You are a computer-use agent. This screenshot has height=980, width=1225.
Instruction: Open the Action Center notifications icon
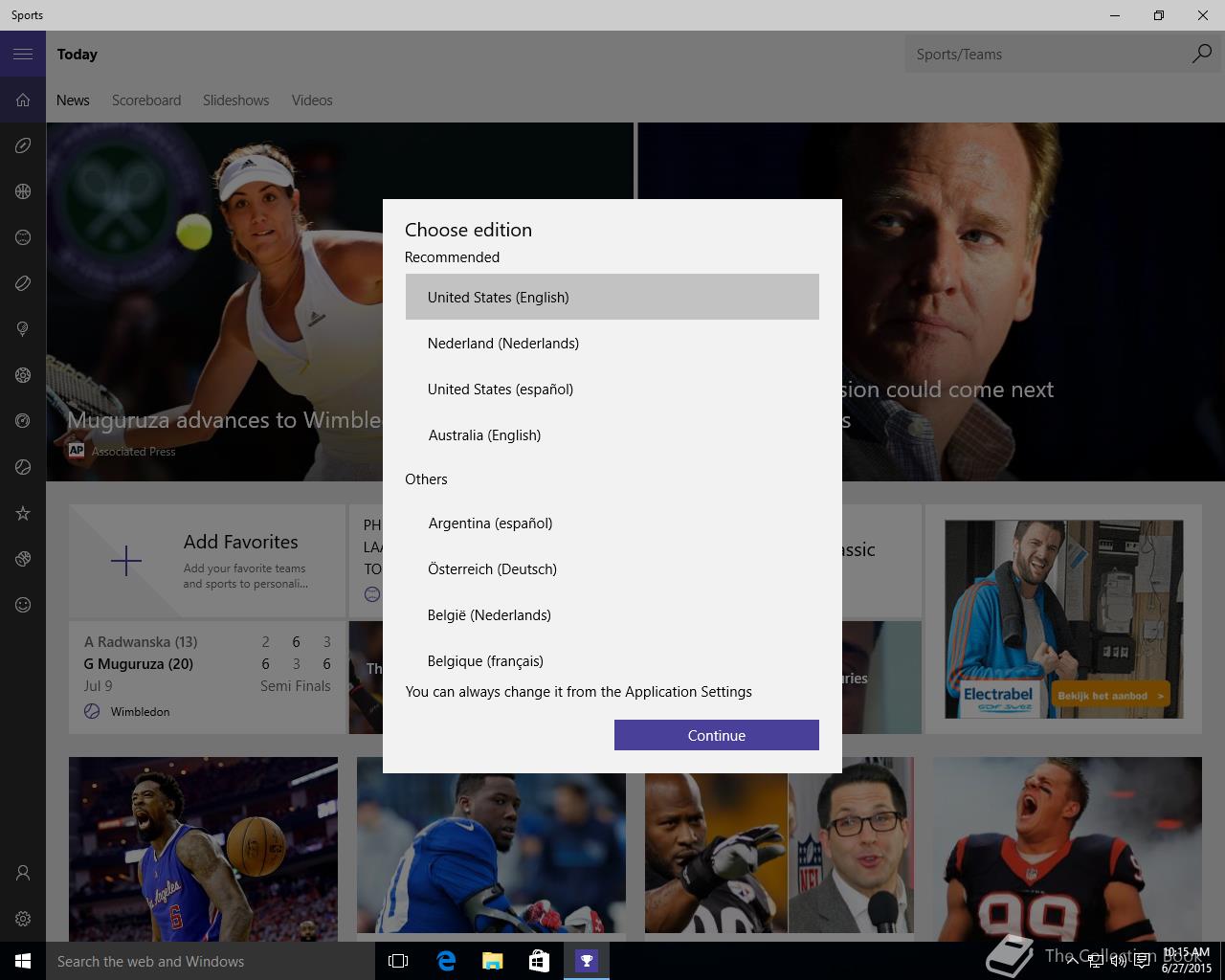pyautogui.click(x=1142, y=961)
